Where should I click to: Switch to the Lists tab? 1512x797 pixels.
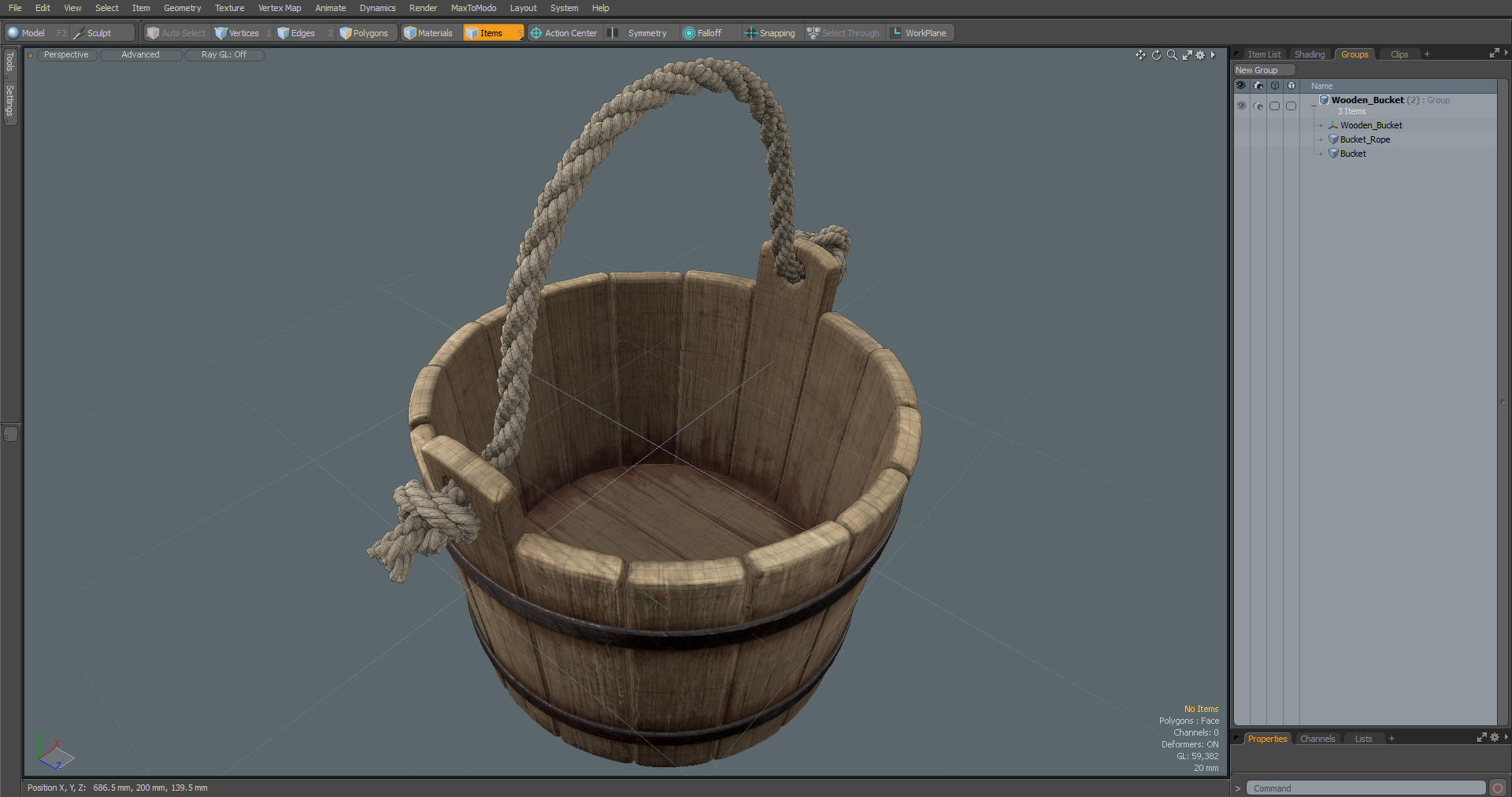point(1363,739)
